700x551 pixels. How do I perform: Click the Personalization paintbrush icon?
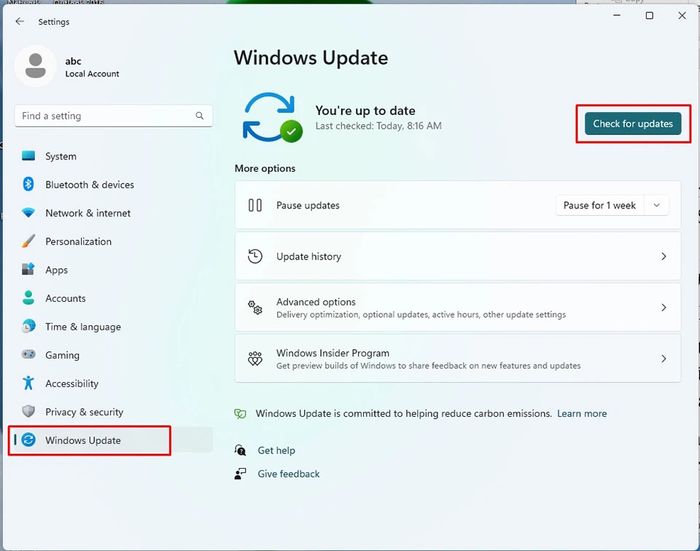tap(29, 241)
